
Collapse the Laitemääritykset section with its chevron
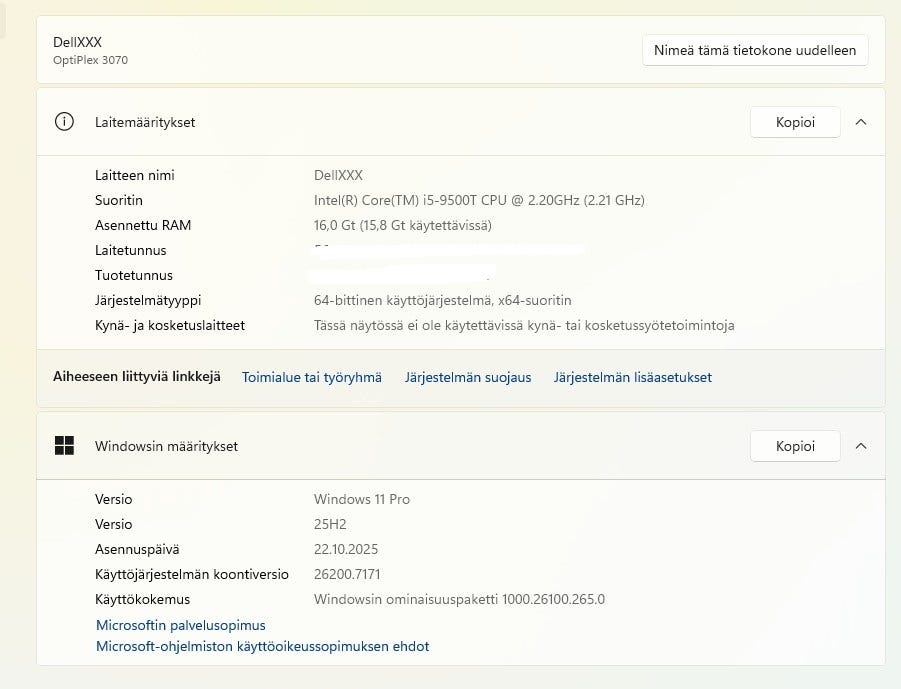pyautogui.click(x=861, y=122)
